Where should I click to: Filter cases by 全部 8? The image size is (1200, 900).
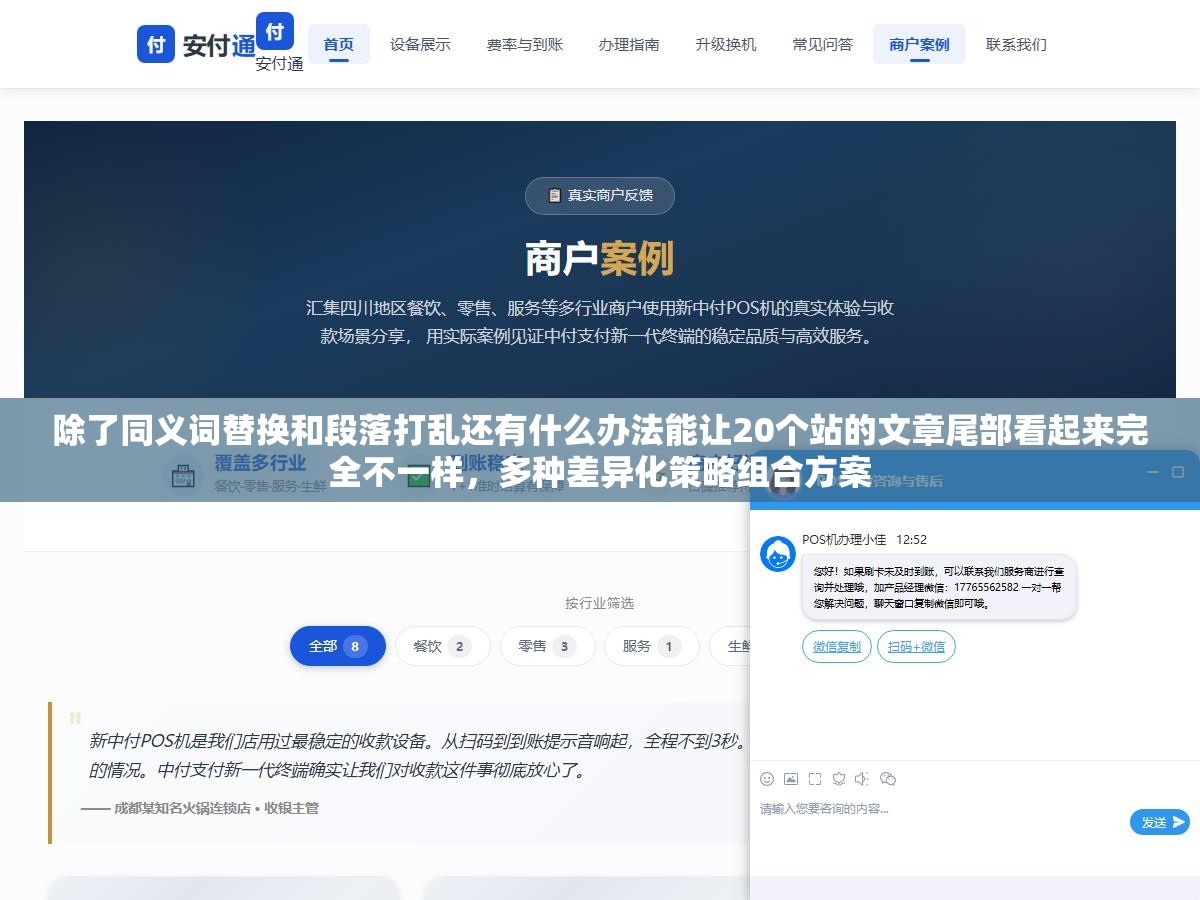pyautogui.click(x=338, y=646)
